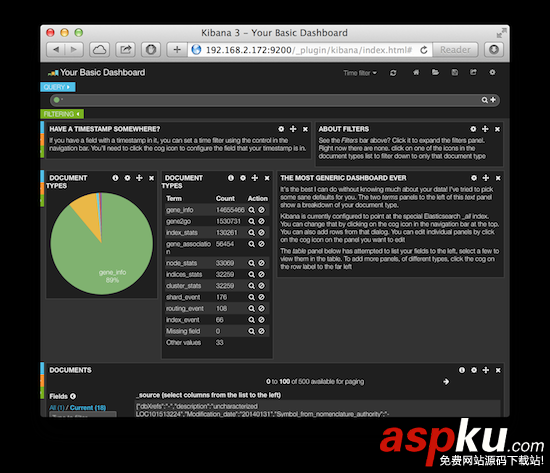Image resolution: width=550 pixels, height=473 pixels.
Task: Filter on gene2go term with magnifier
Action: pyautogui.click(x=251, y=221)
